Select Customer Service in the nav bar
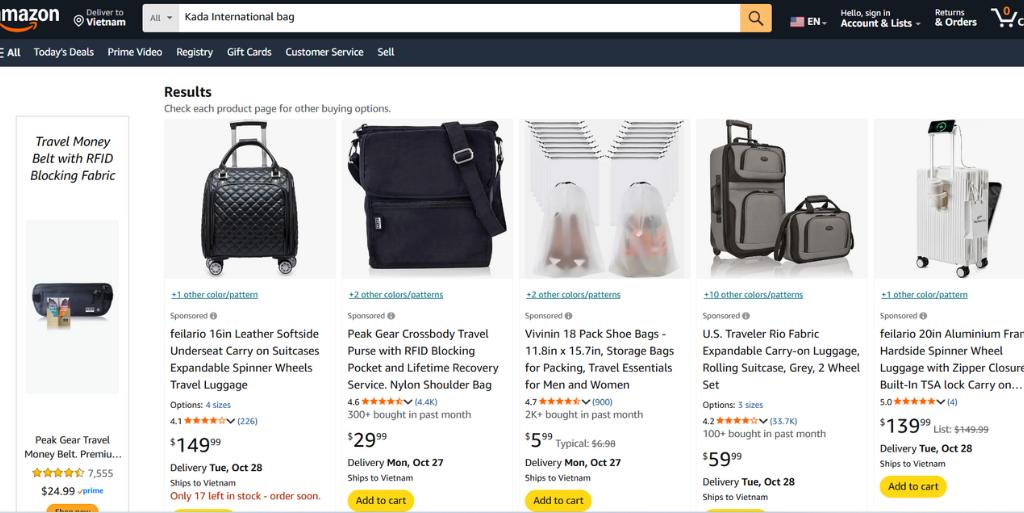1024x513 pixels. coord(325,52)
